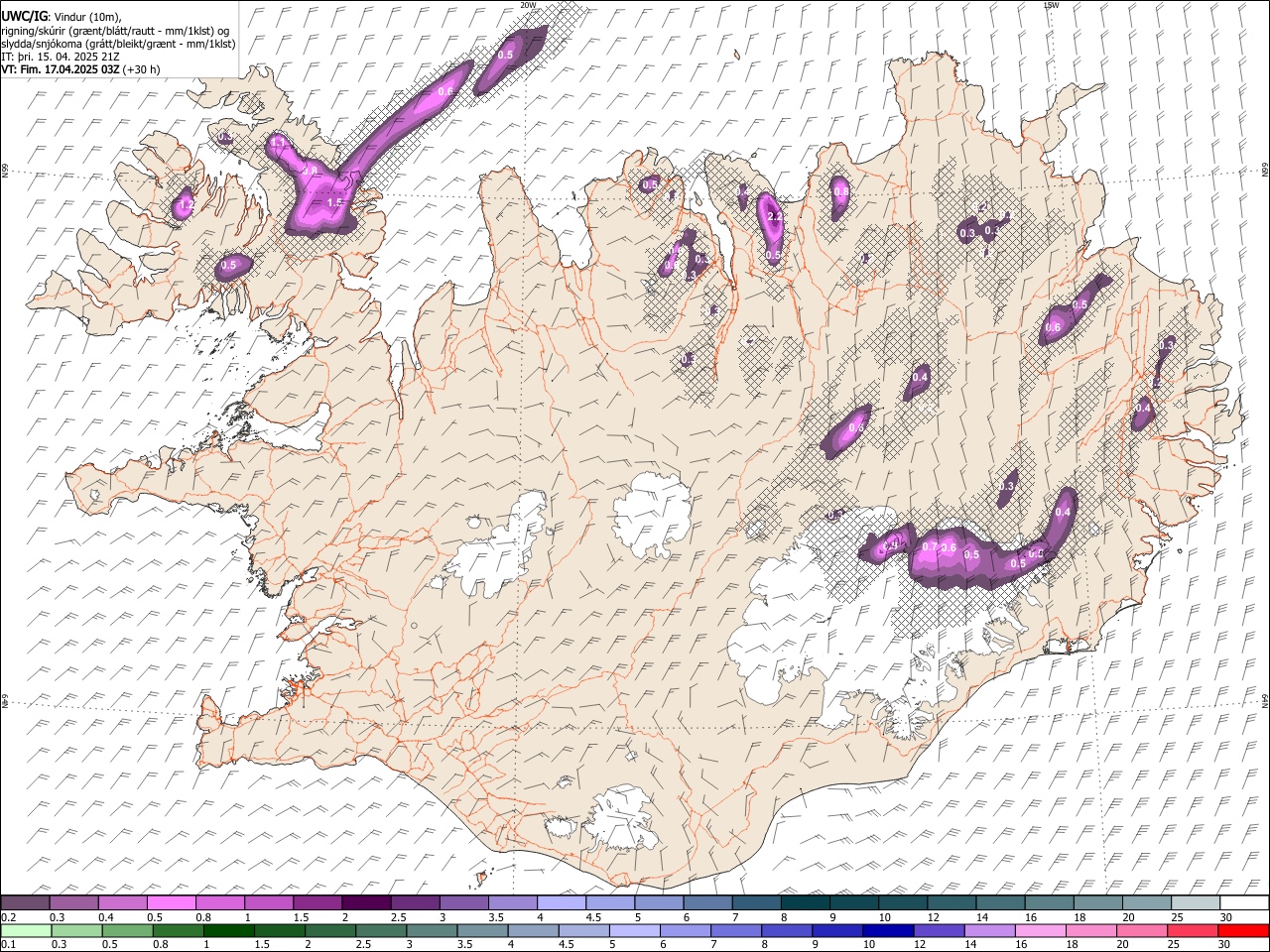Click the '20W' longitude label

[528, 5]
